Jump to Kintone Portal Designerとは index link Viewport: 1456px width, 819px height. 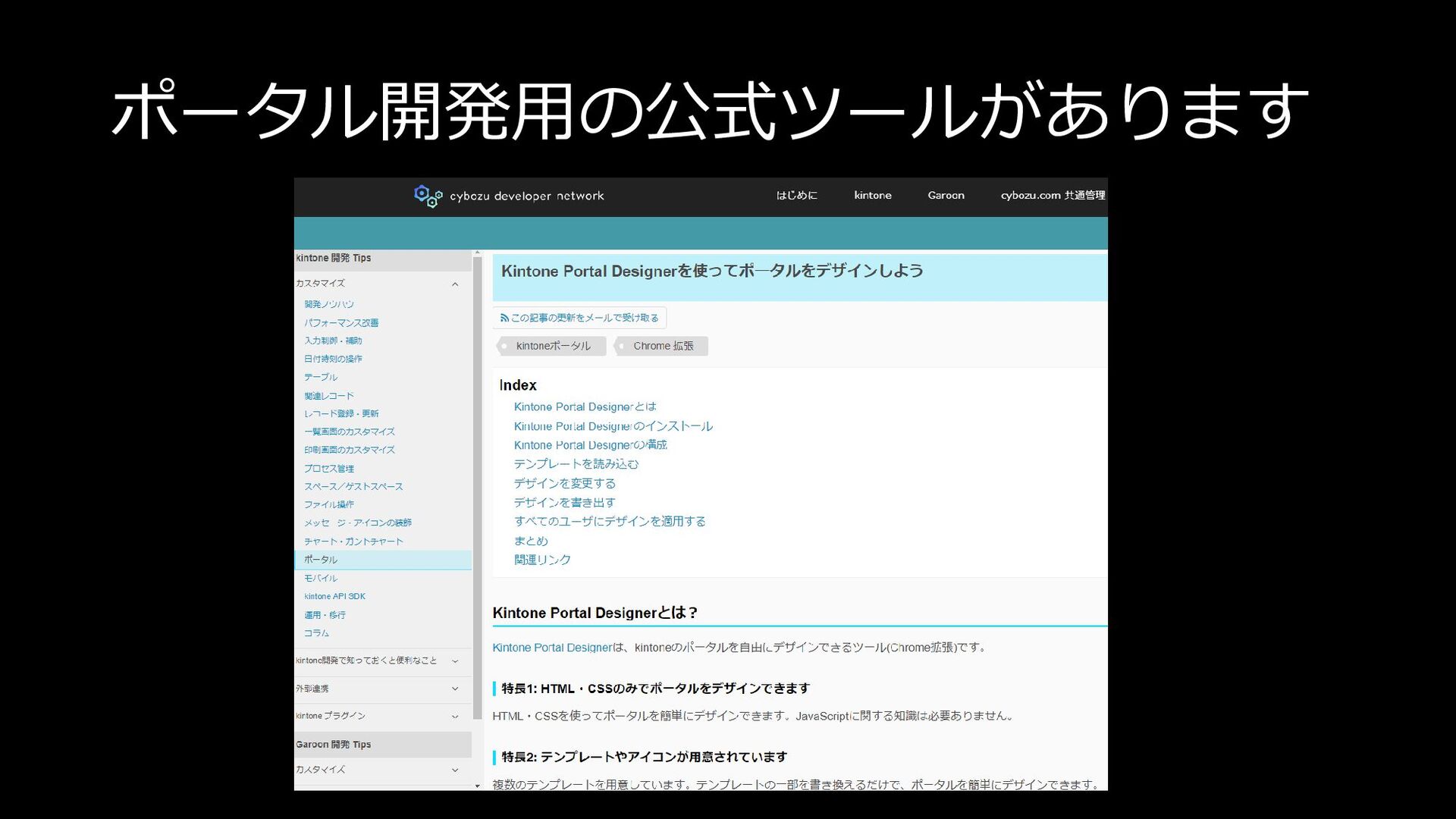[x=585, y=407]
